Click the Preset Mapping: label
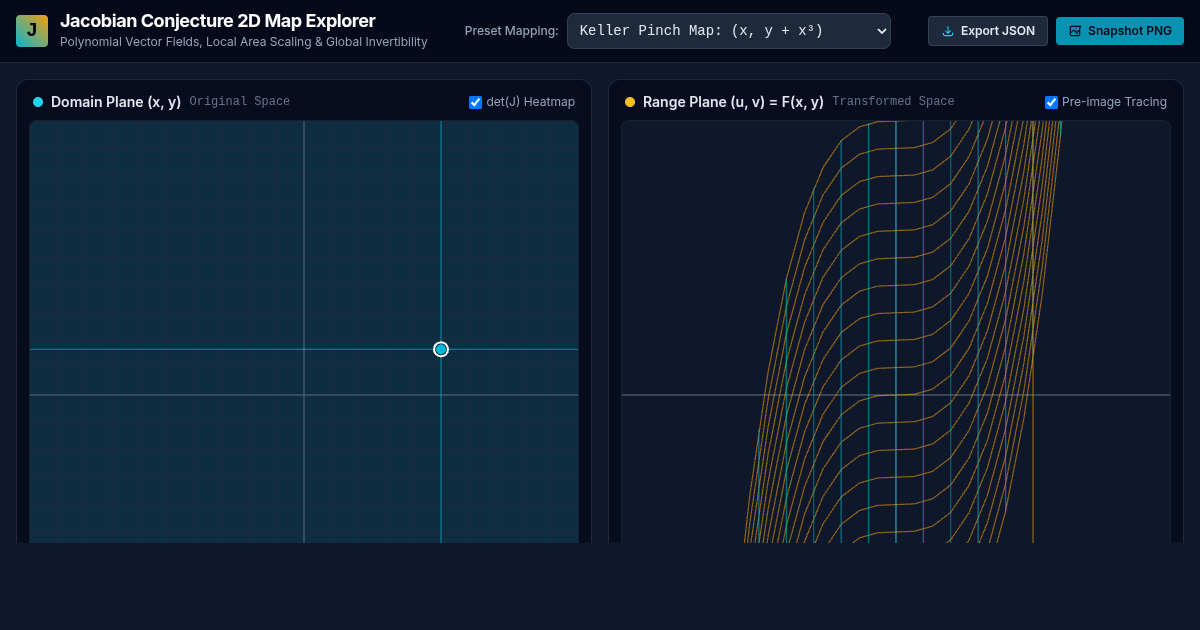The image size is (1200, 630). (x=512, y=31)
